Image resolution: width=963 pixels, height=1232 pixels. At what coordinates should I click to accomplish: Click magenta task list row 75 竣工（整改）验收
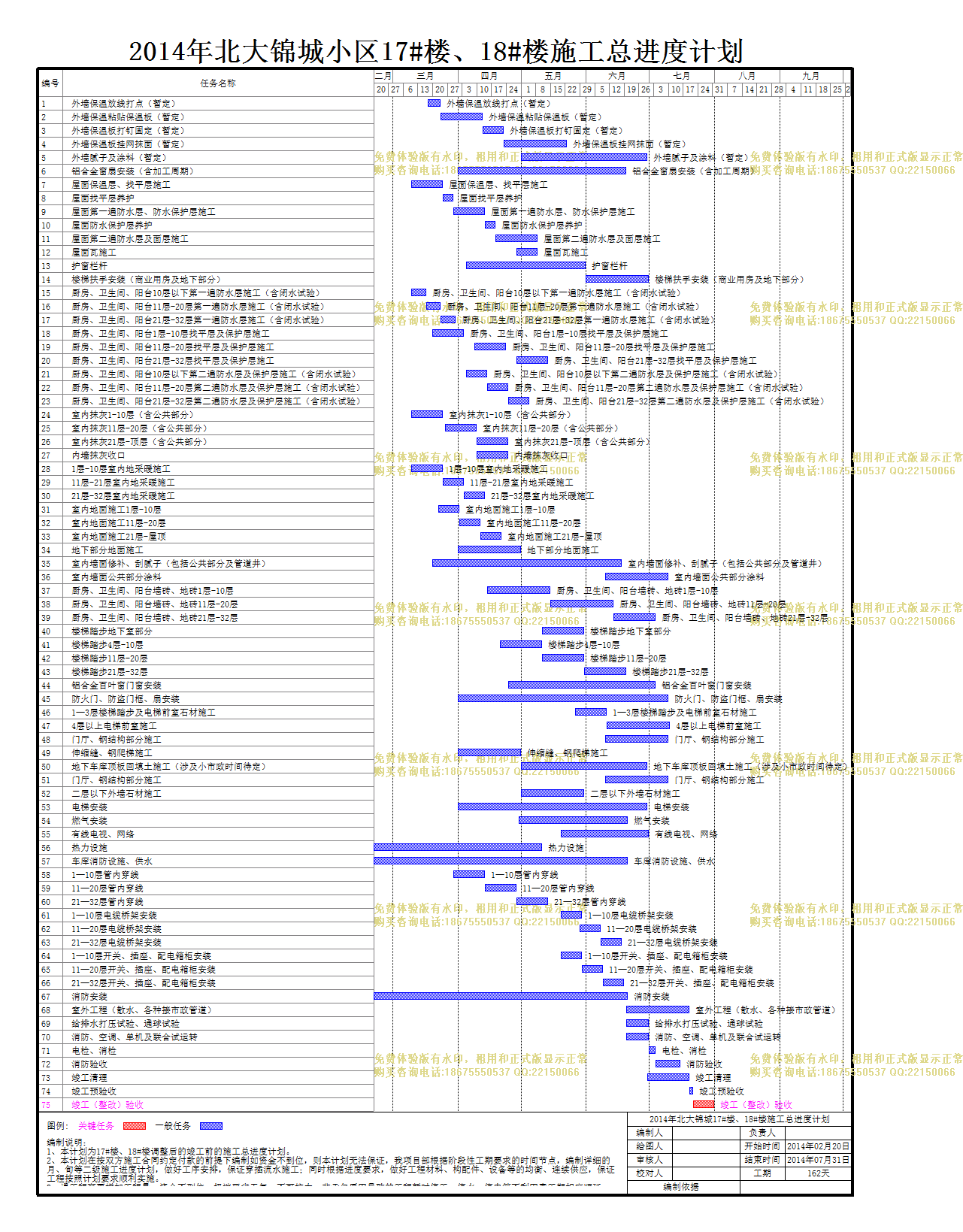coord(207,1105)
